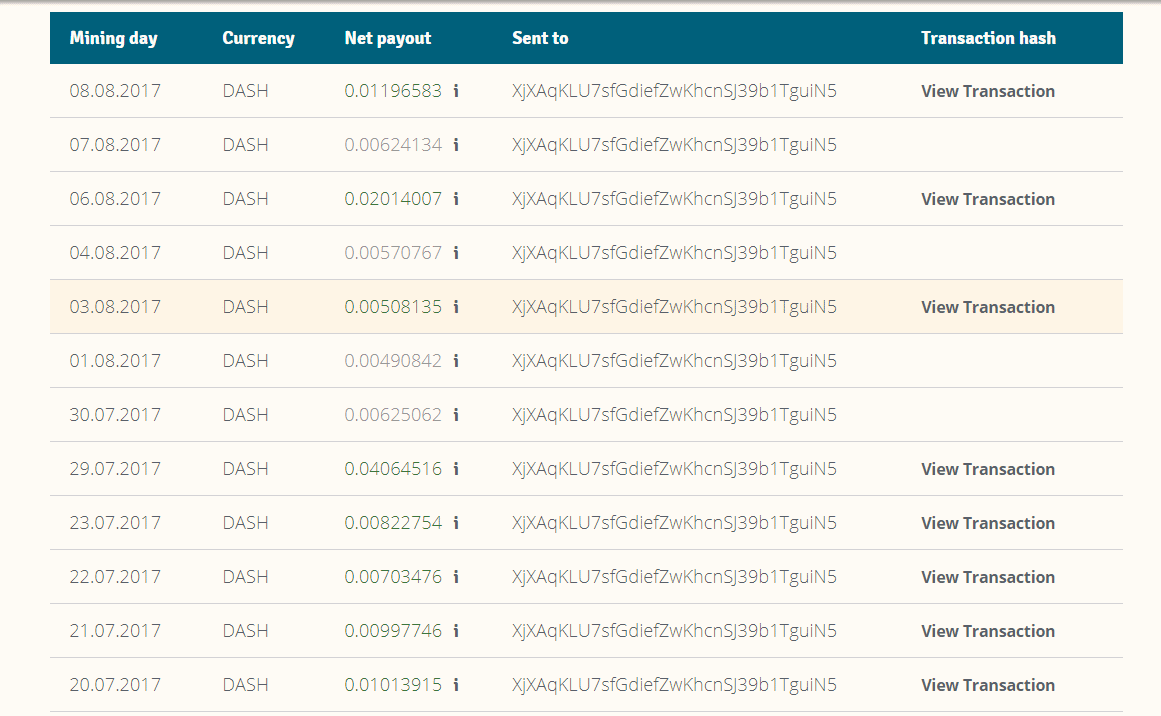
Task: Click the net payout value 0.01196583
Action: (x=393, y=91)
